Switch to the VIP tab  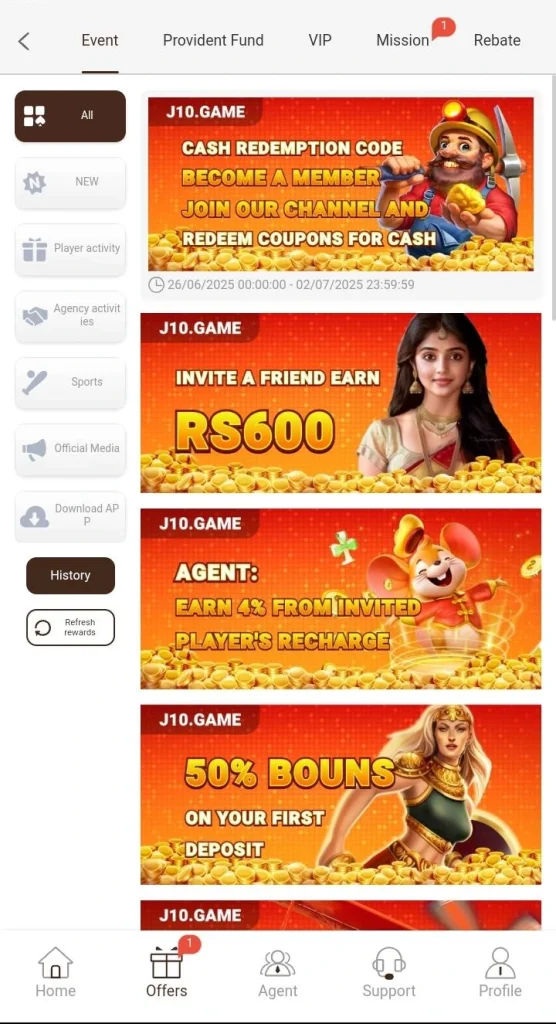click(320, 40)
